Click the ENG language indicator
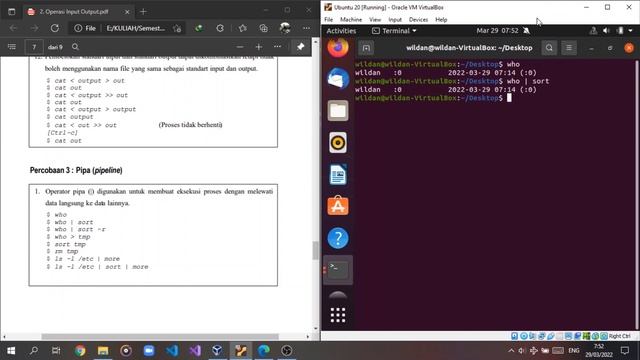This screenshot has width=640, height=360. pos(573,351)
